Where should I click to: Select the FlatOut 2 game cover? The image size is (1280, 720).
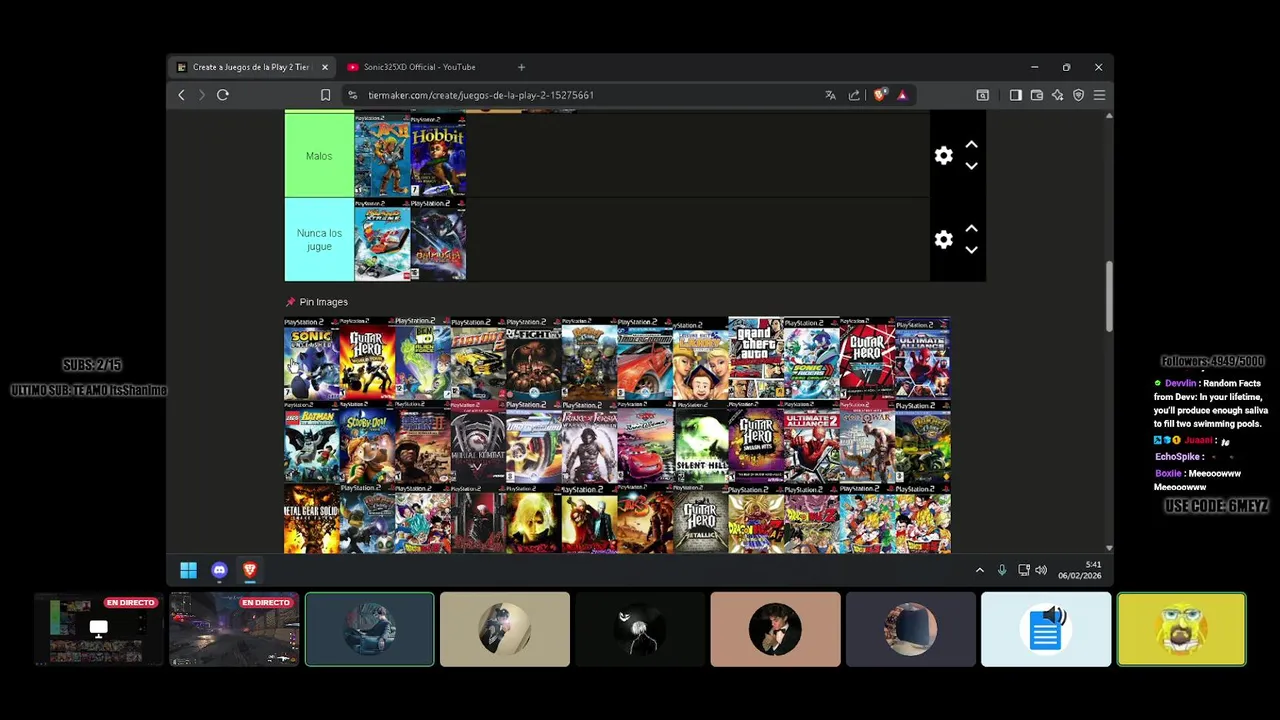click(x=478, y=358)
